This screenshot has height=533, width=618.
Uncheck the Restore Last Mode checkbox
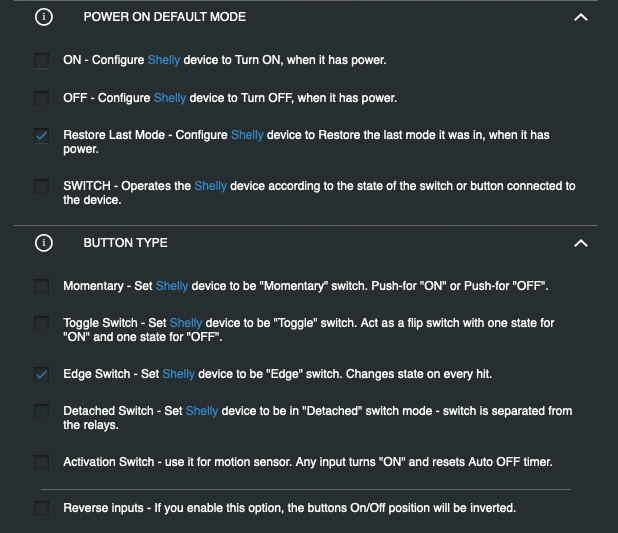click(x=41, y=136)
